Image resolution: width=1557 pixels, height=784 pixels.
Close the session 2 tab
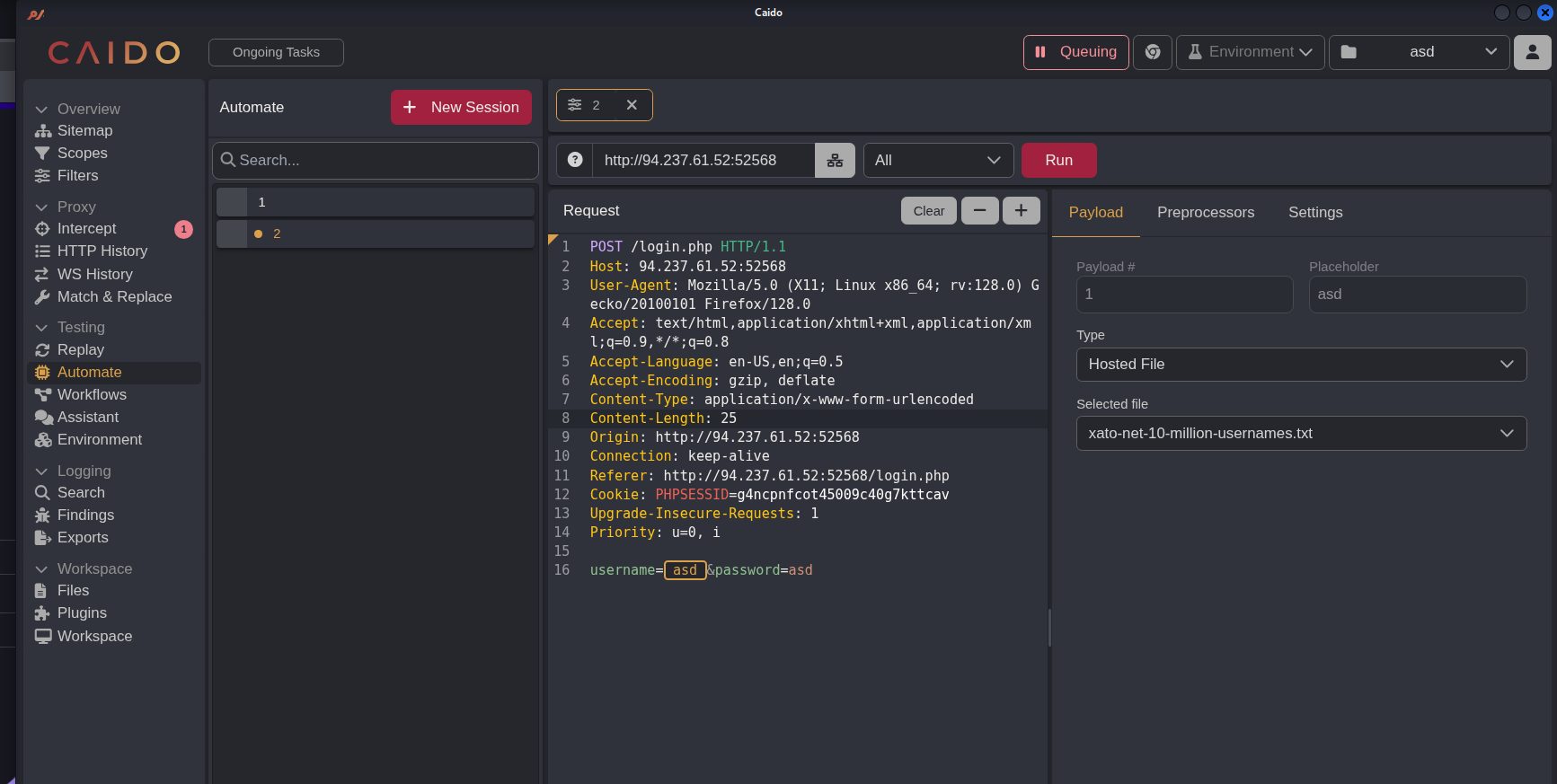coord(632,105)
